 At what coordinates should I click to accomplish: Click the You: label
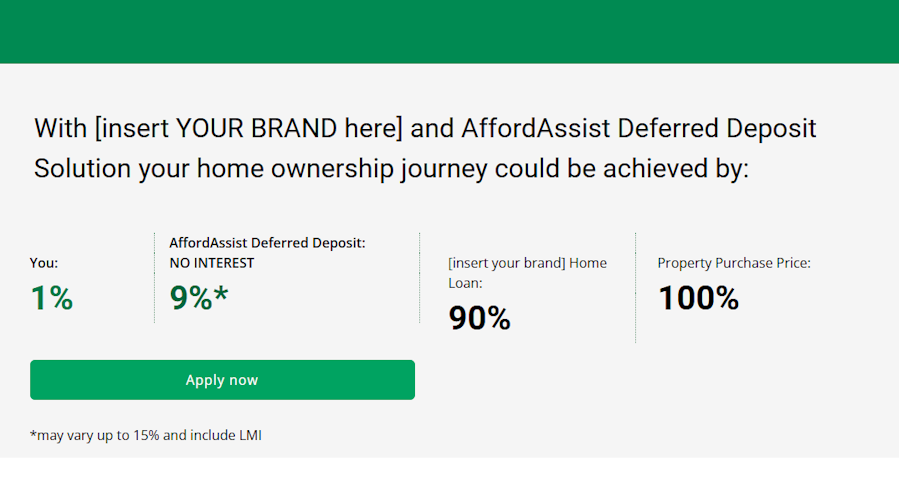[44, 263]
